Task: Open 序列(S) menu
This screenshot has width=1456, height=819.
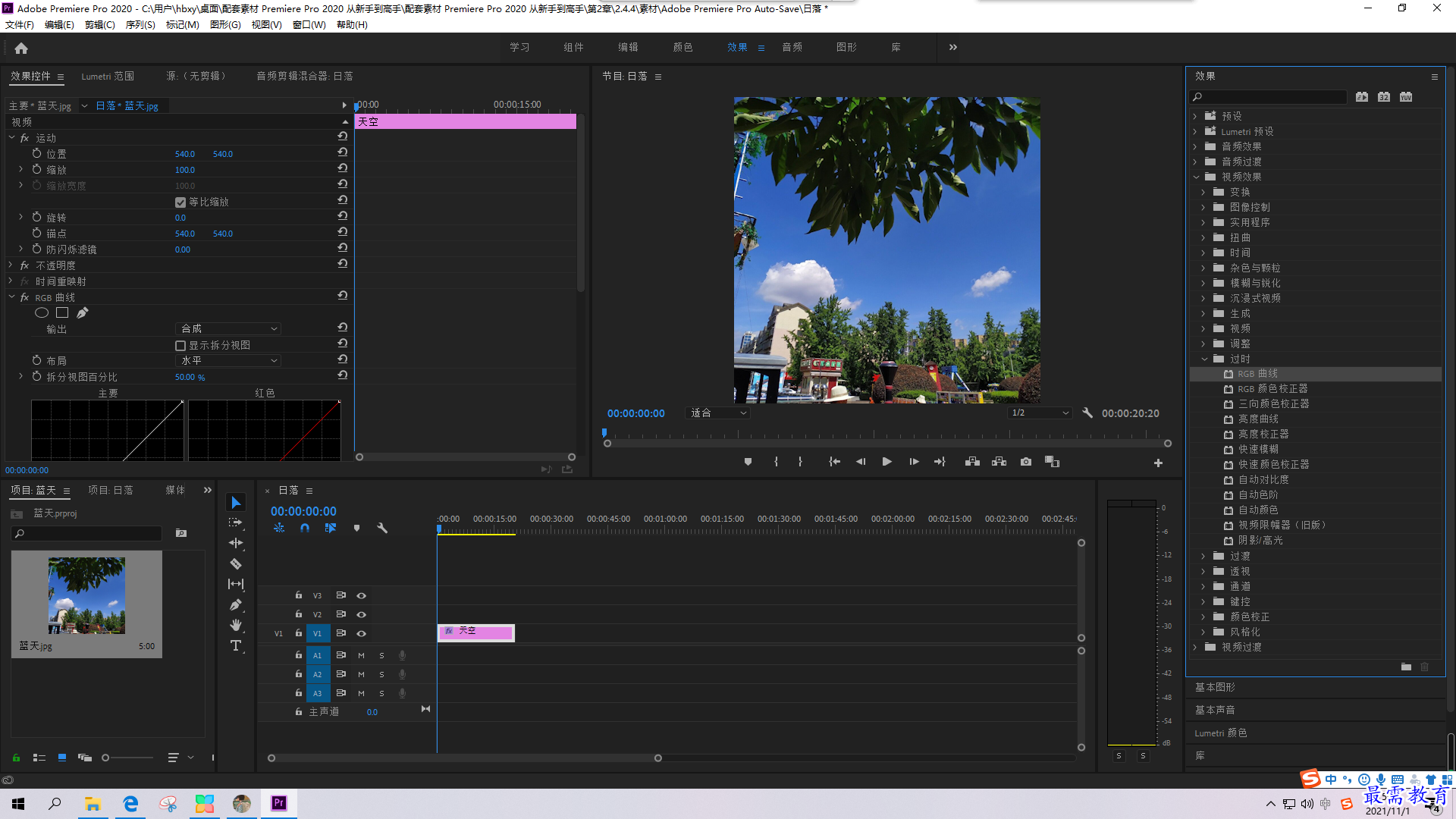Action: coord(140,25)
